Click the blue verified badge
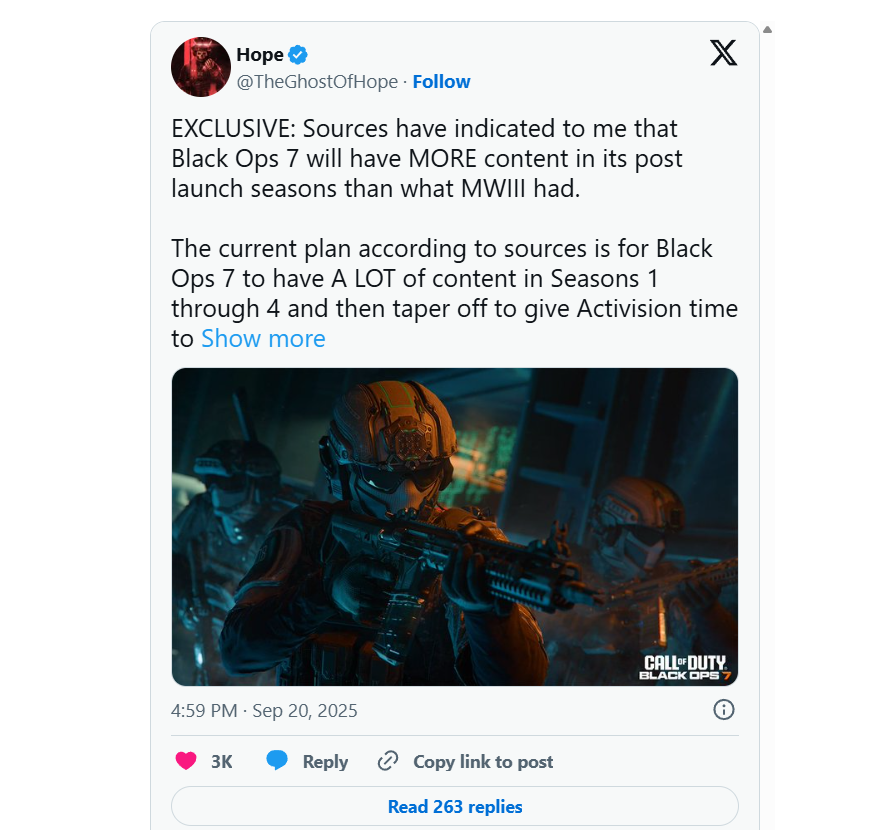The image size is (887, 830). point(298,55)
